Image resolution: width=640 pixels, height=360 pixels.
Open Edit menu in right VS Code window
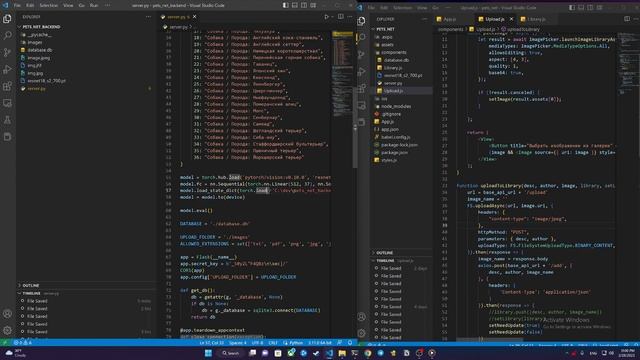tap(384, 7)
